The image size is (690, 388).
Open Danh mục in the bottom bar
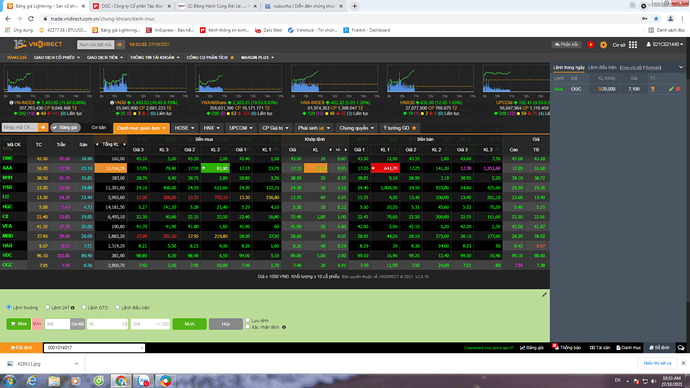click(628, 348)
